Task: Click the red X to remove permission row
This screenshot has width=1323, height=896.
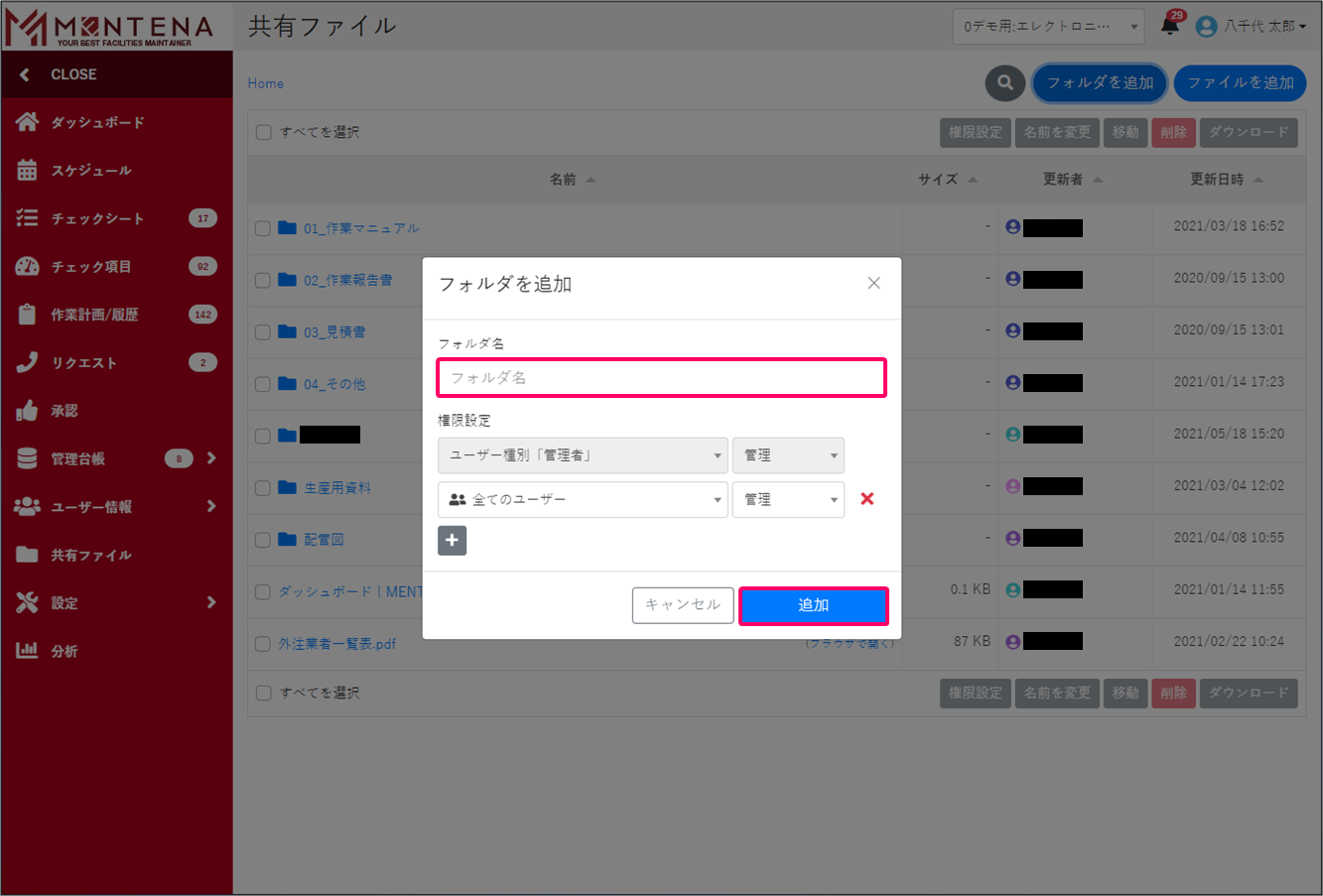Action: [866, 499]
